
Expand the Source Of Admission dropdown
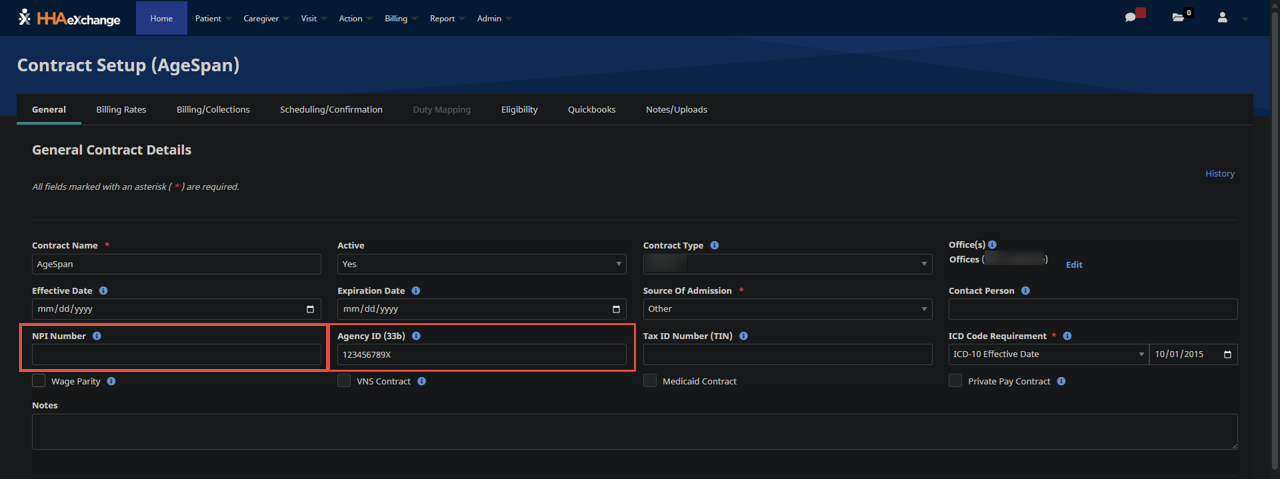pos(787,309)
